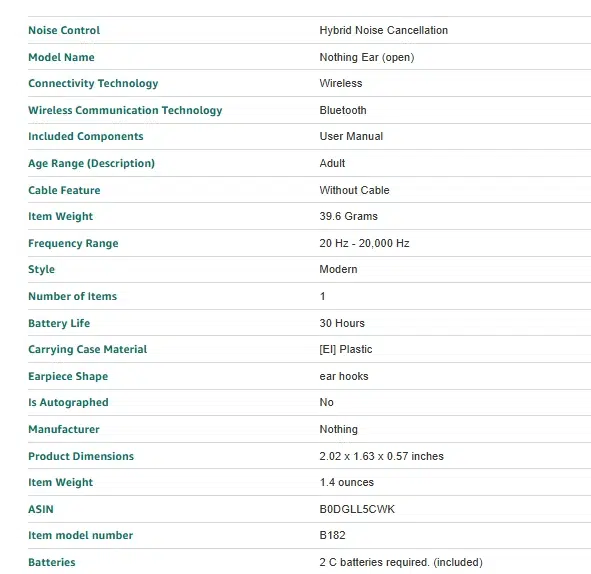Viewport: 591px width, 574px height.
Task: Select the Manufacturer value 'Nothing'
Action: pos(338,429)
